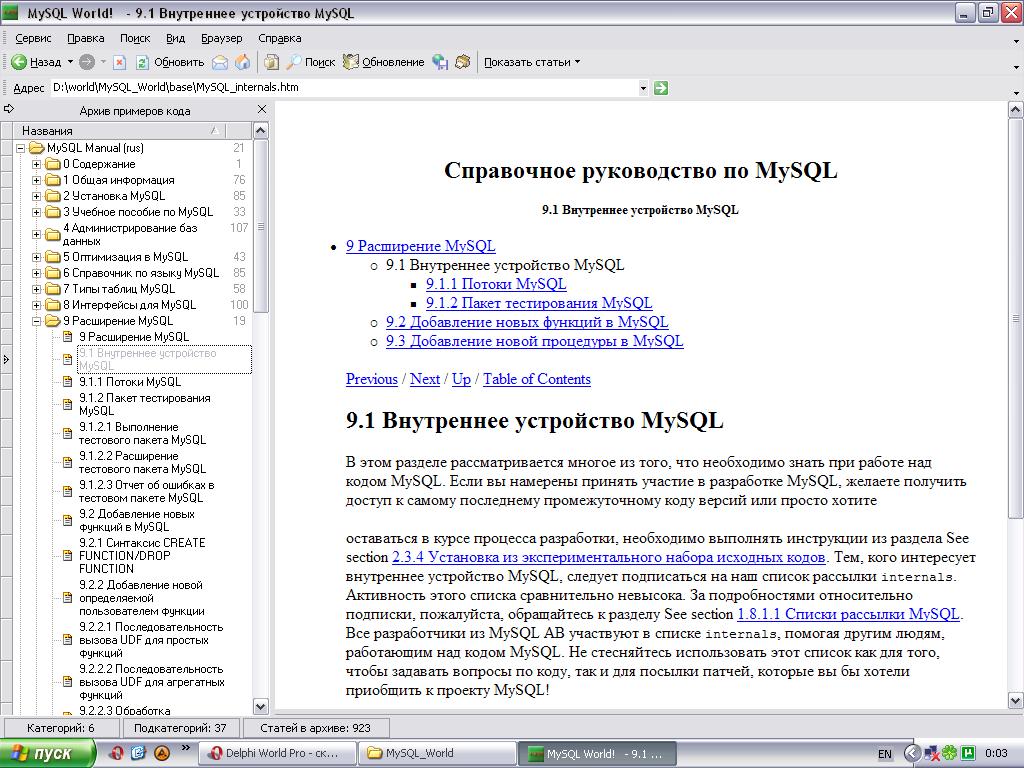
Task: Click the green Go arrow beside address bar
Action: [661, 88]
